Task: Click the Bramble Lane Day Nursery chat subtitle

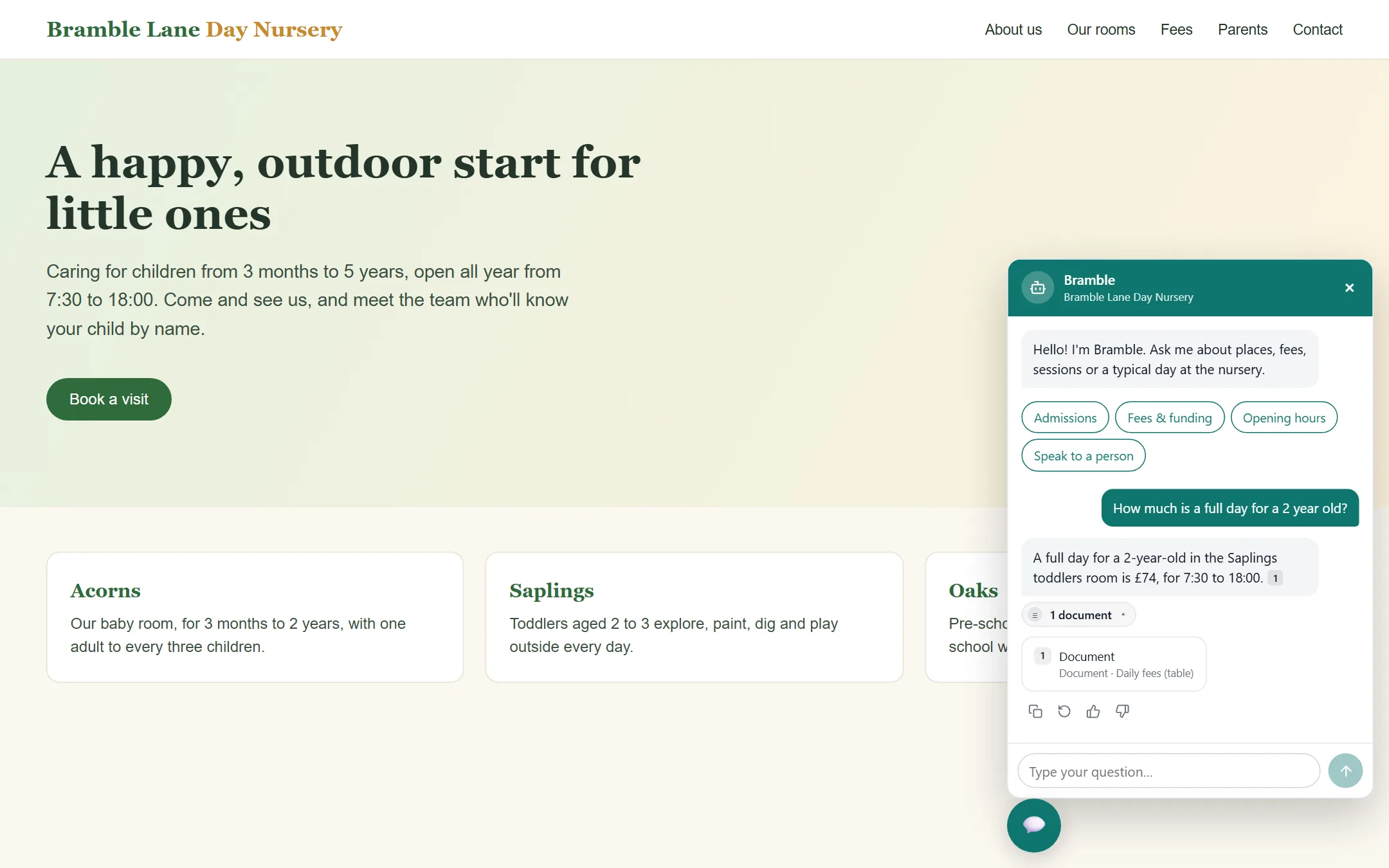Action: [1128, 297]
